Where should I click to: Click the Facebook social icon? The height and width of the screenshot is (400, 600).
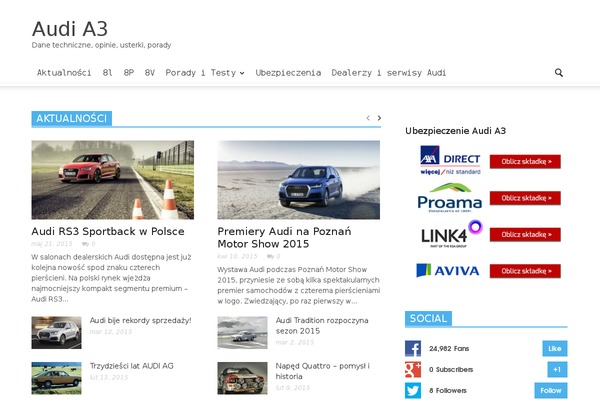[x=413, y=349]
